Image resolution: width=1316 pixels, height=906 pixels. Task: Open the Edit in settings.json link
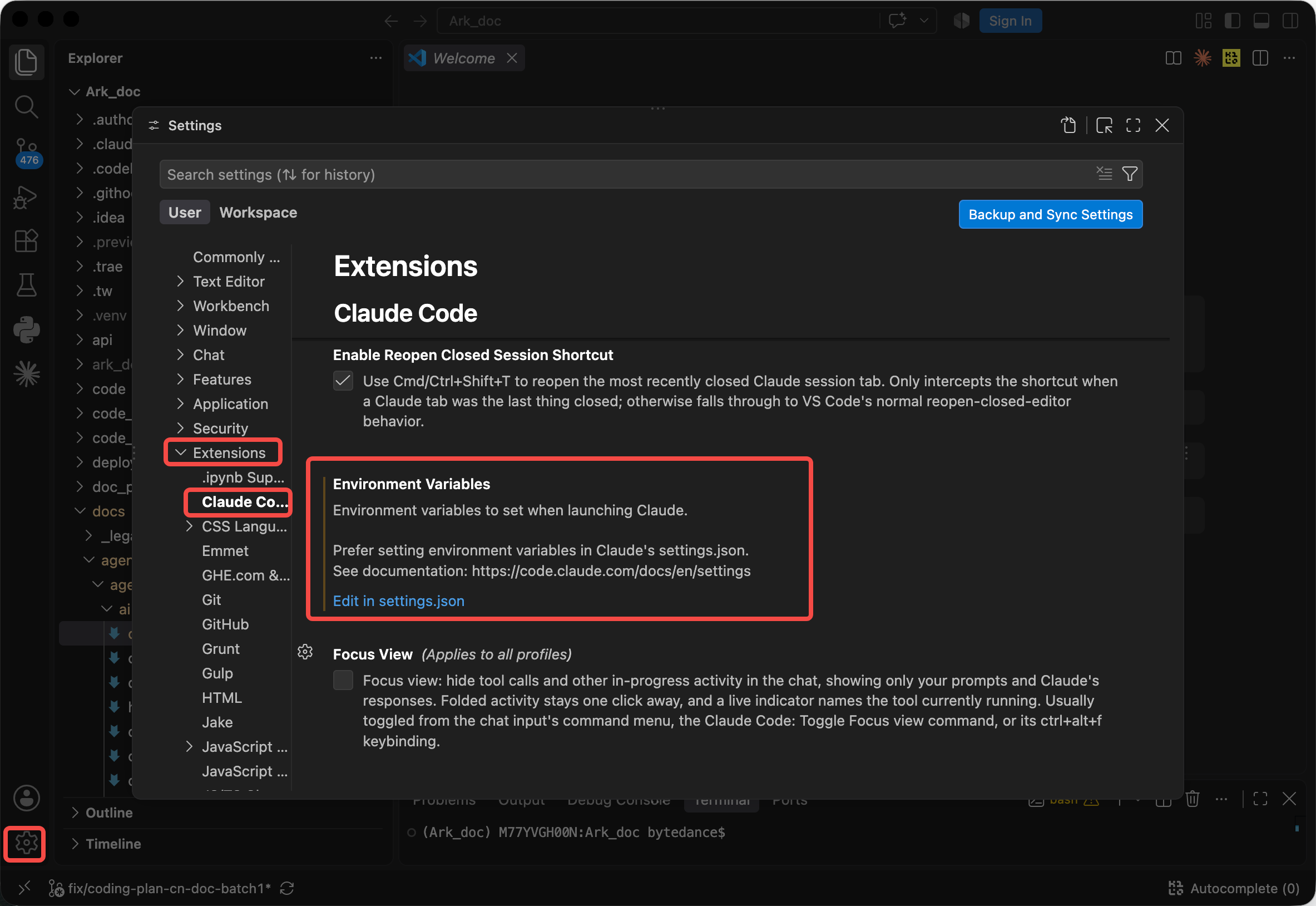coord(398,601)
